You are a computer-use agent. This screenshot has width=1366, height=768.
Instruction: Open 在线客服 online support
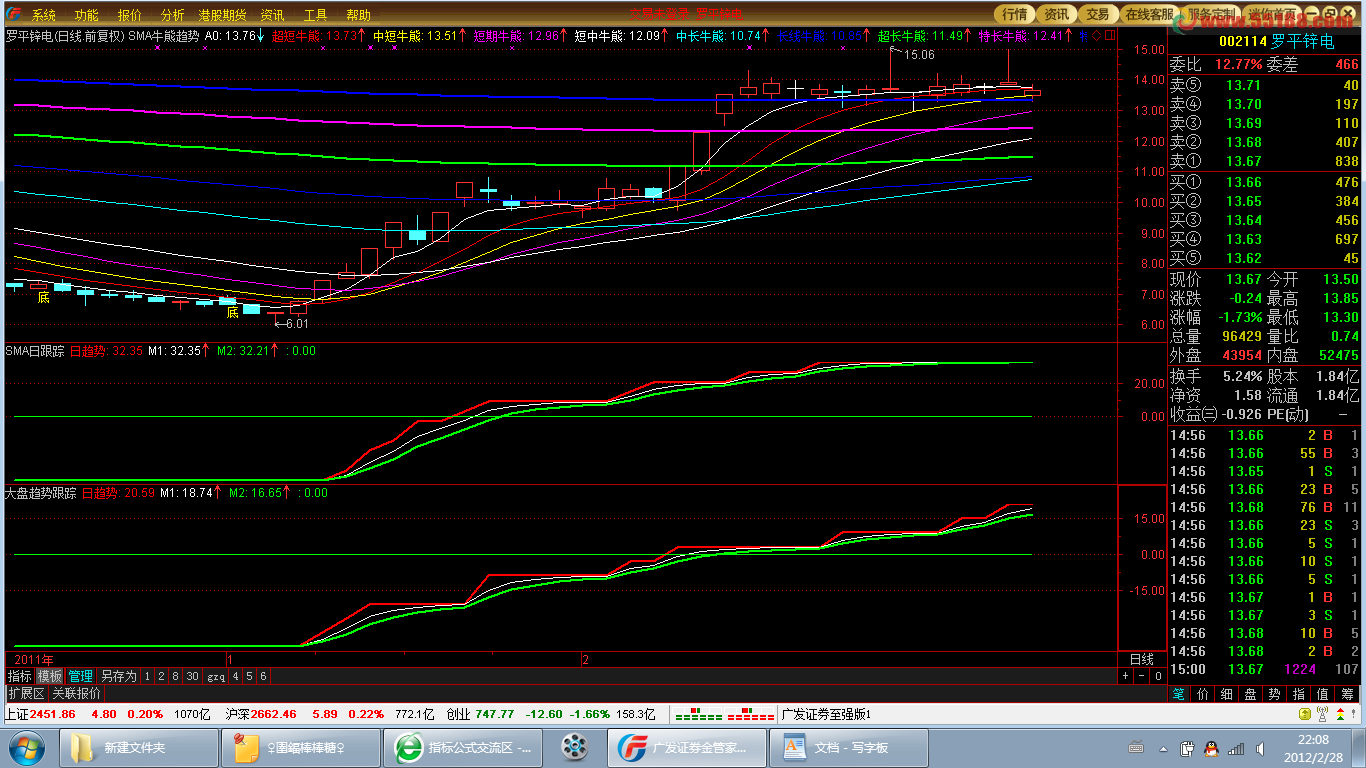pyautogui.click(x=1149, y=14)
